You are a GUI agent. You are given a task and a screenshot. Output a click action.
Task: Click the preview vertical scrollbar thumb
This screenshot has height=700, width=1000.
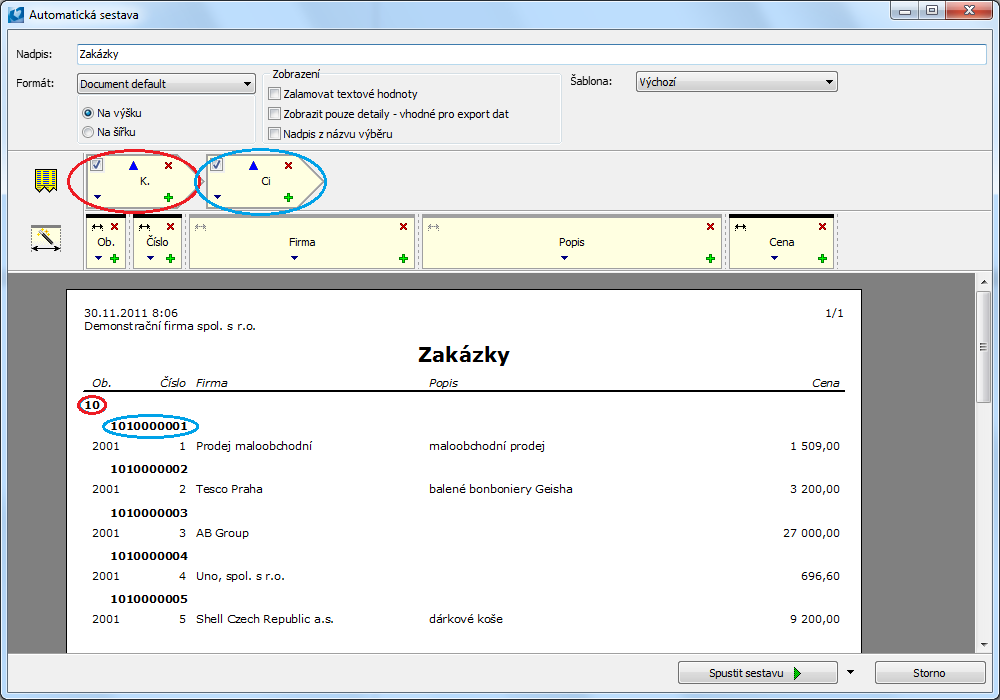click(x=983, y=347)
